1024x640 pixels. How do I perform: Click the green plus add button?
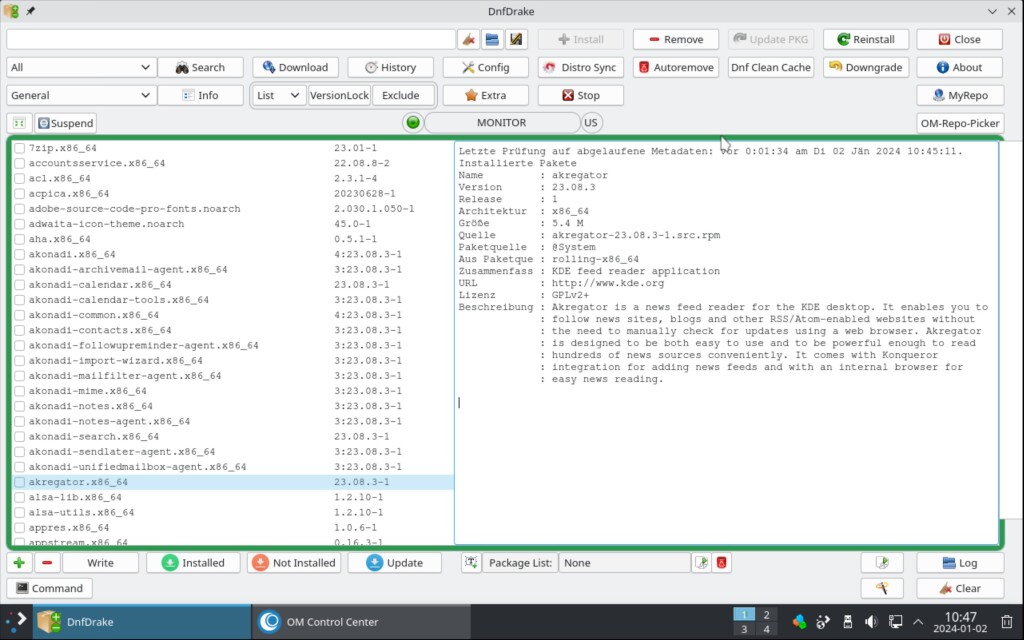pyautogui.click(x=19, y=563)
